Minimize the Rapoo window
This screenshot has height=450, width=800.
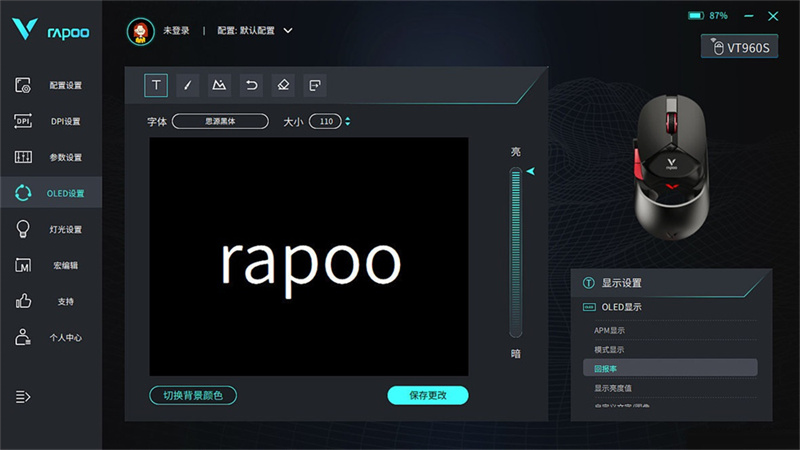click(748, 16)
